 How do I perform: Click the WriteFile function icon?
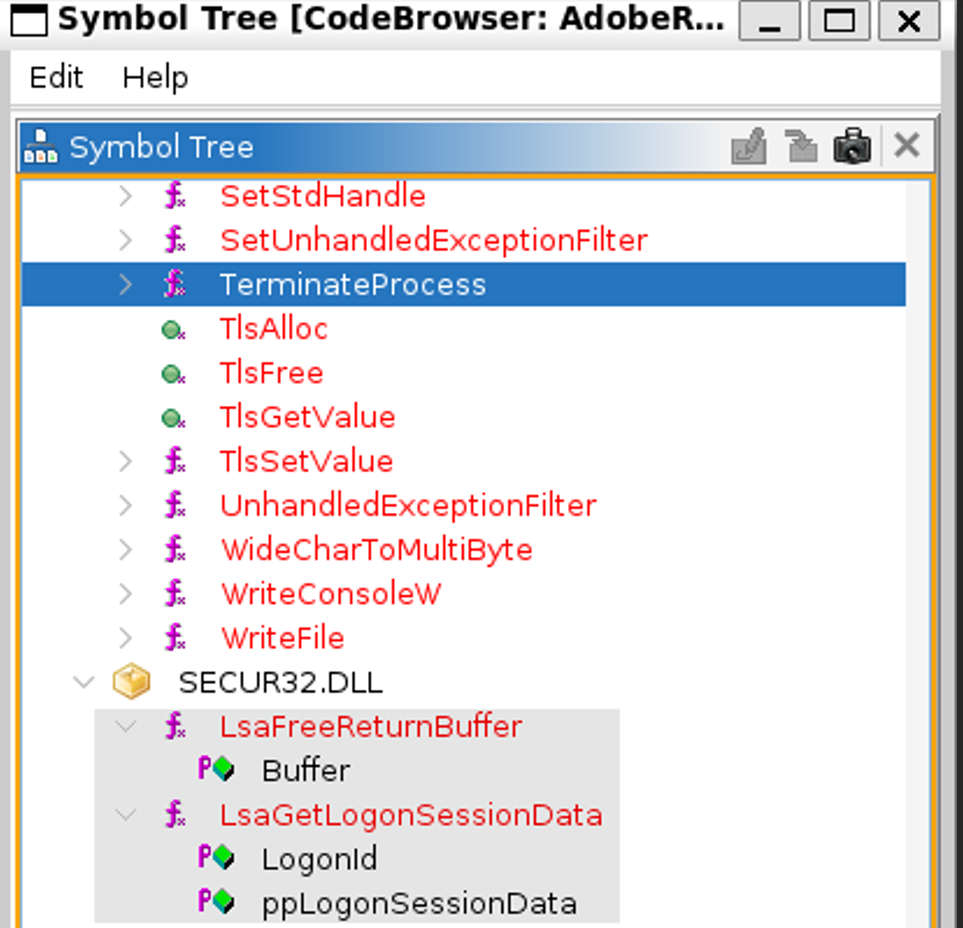click(x=174, y=638)
